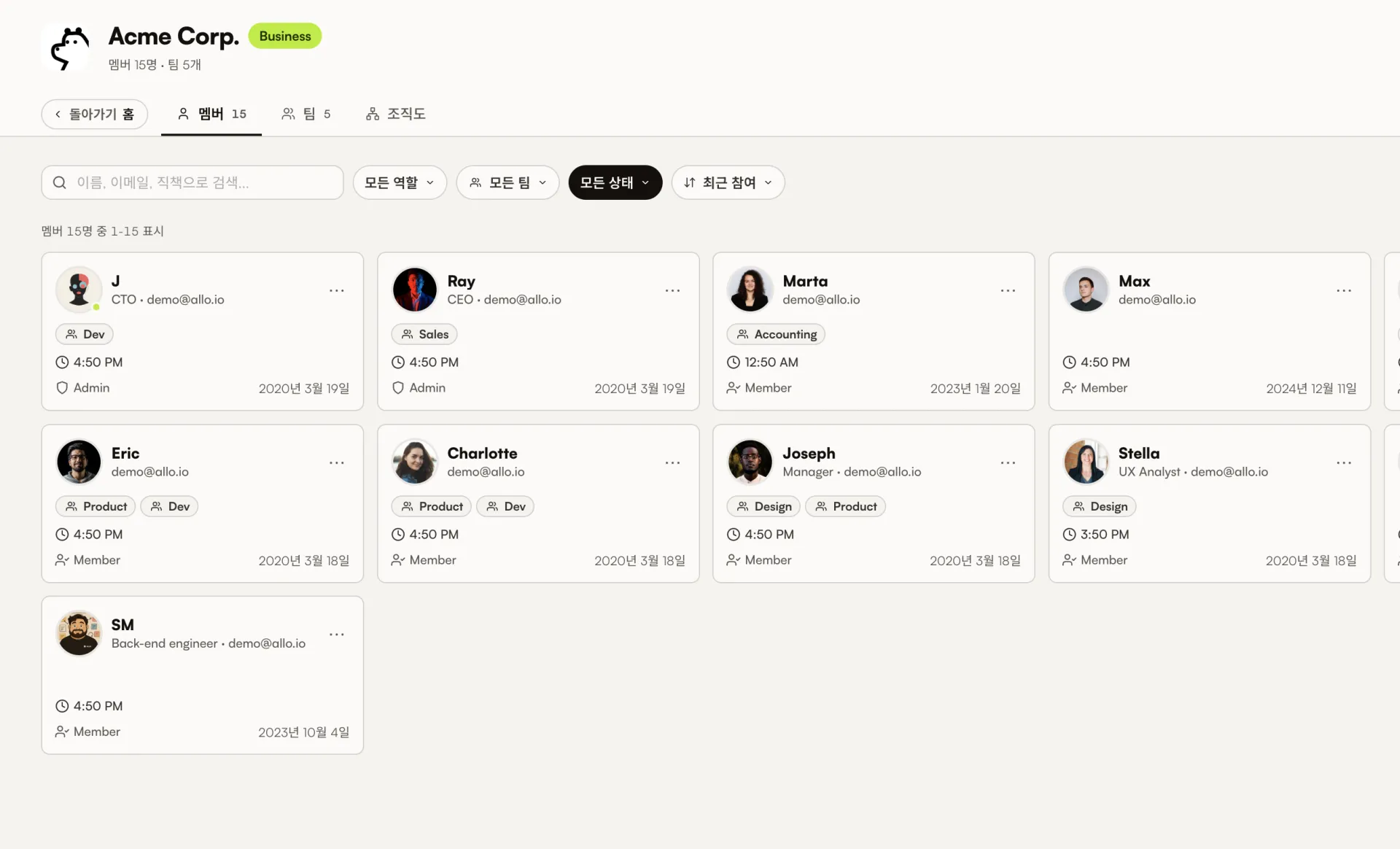1400x849 pixels.
Task: Open the more options menu on SM's card
Action: pos(336,635)
